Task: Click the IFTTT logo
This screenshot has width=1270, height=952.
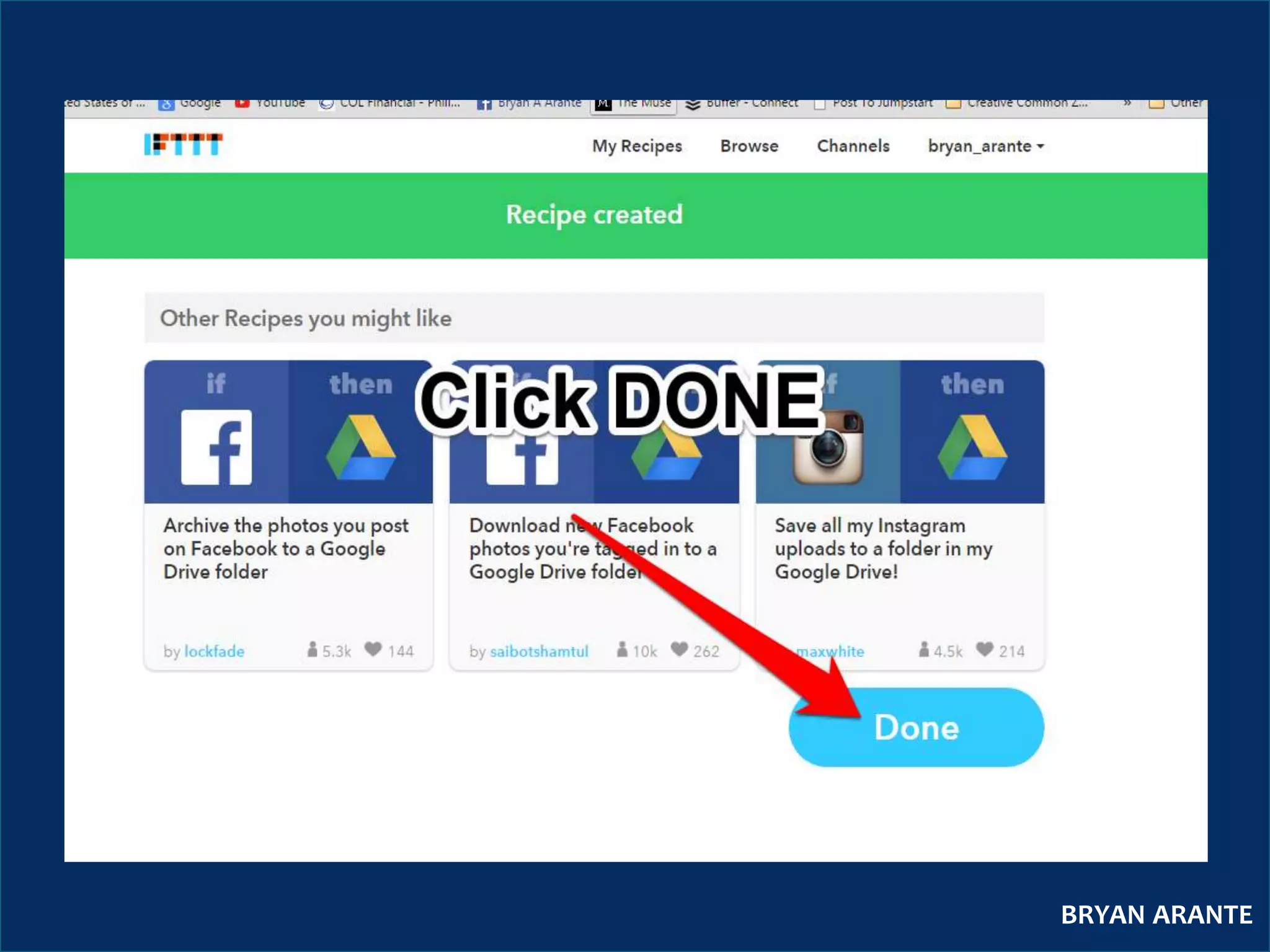Action: tap(183, 144)
